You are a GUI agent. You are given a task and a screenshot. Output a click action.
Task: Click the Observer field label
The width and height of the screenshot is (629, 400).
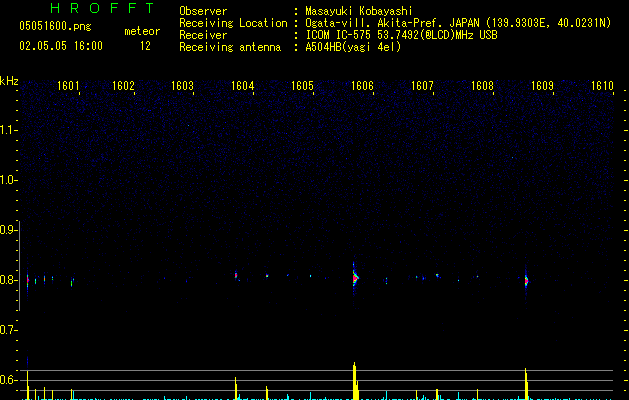pos(203,11)
